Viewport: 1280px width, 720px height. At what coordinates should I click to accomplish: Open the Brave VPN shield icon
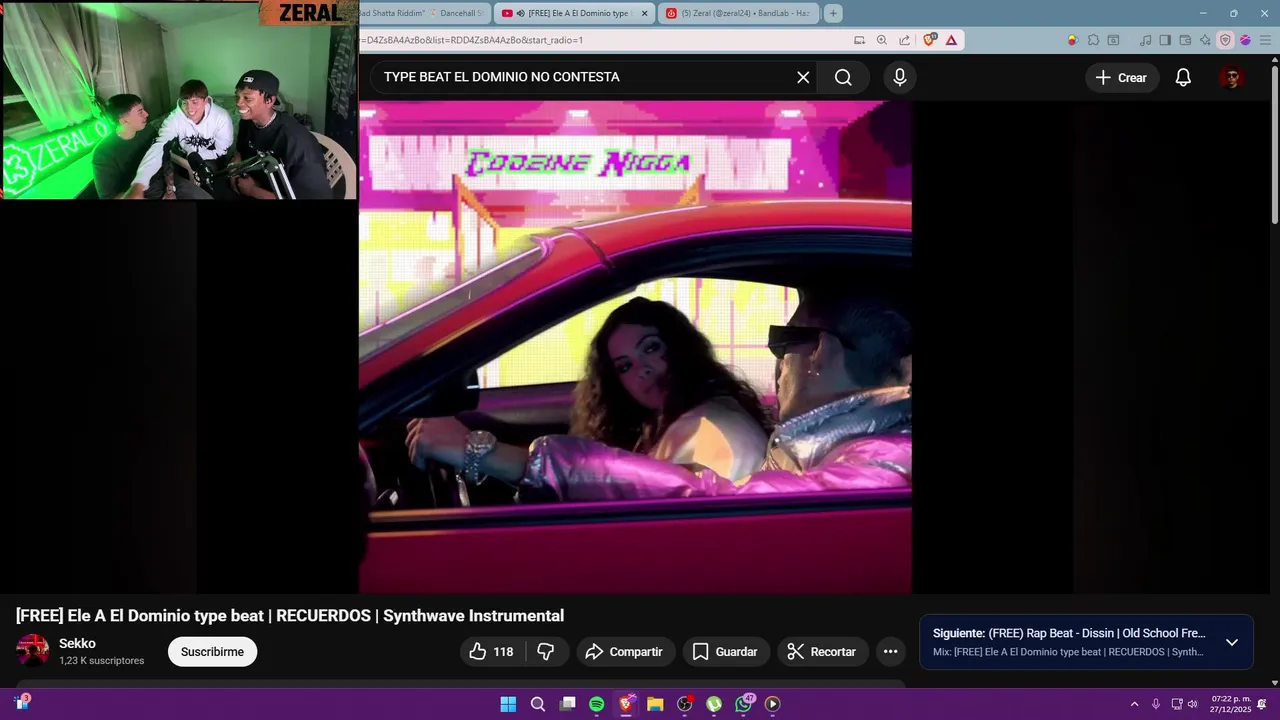[1225, 40]
